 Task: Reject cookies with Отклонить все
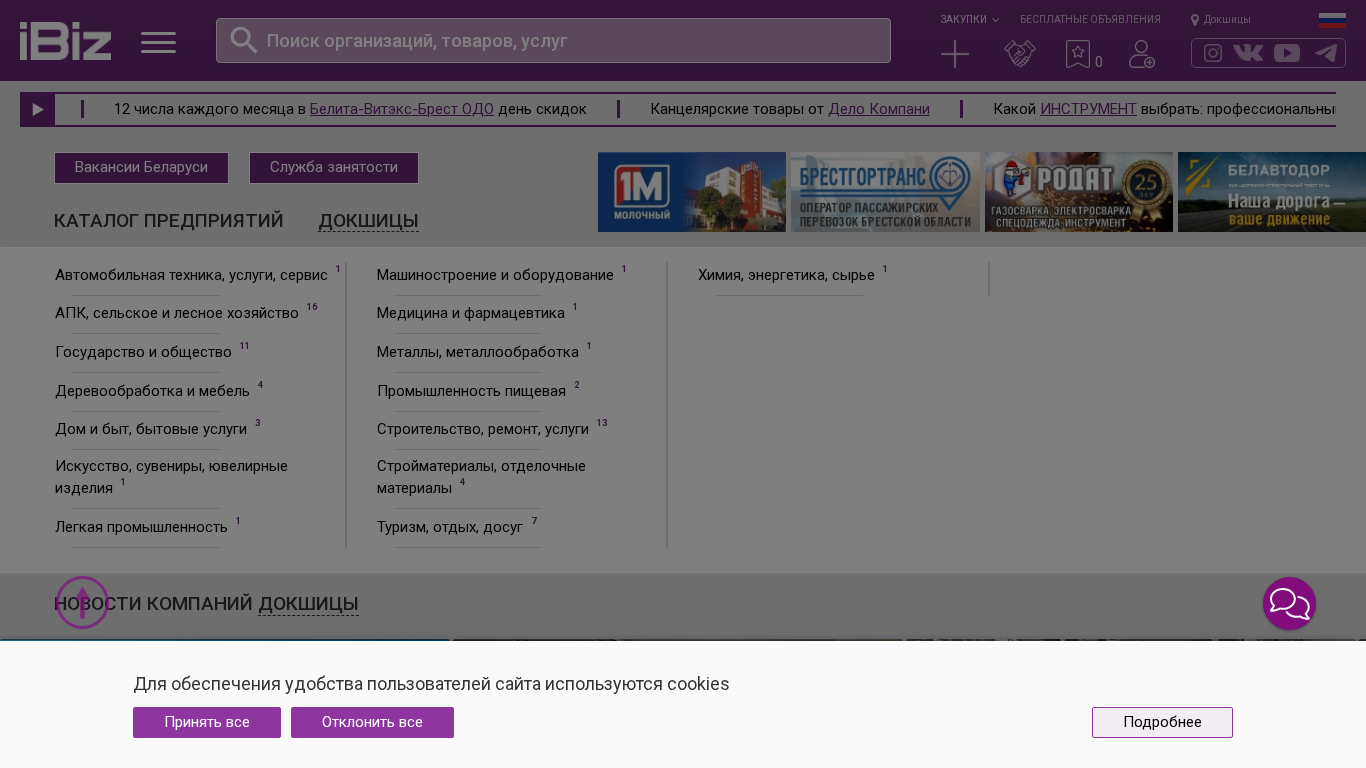[372, 722]
